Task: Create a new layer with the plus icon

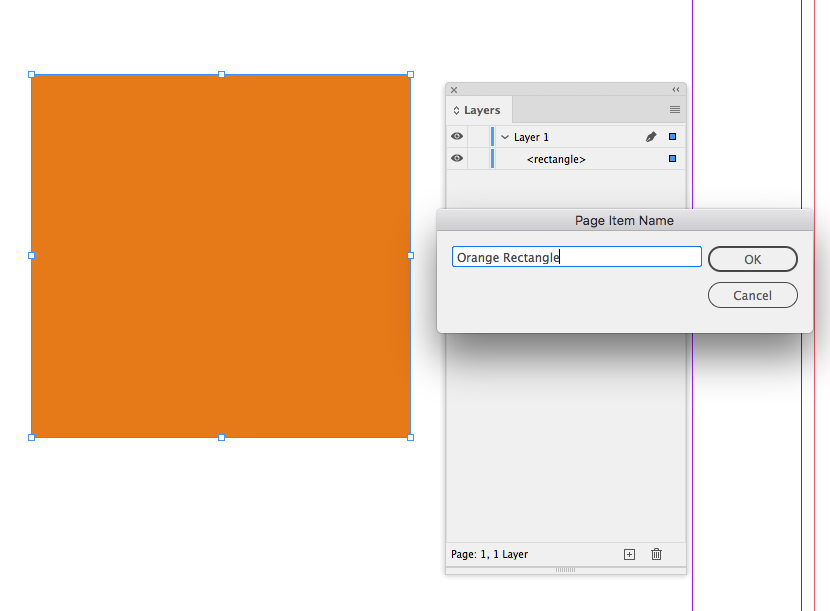Action: tap(629, 553)
